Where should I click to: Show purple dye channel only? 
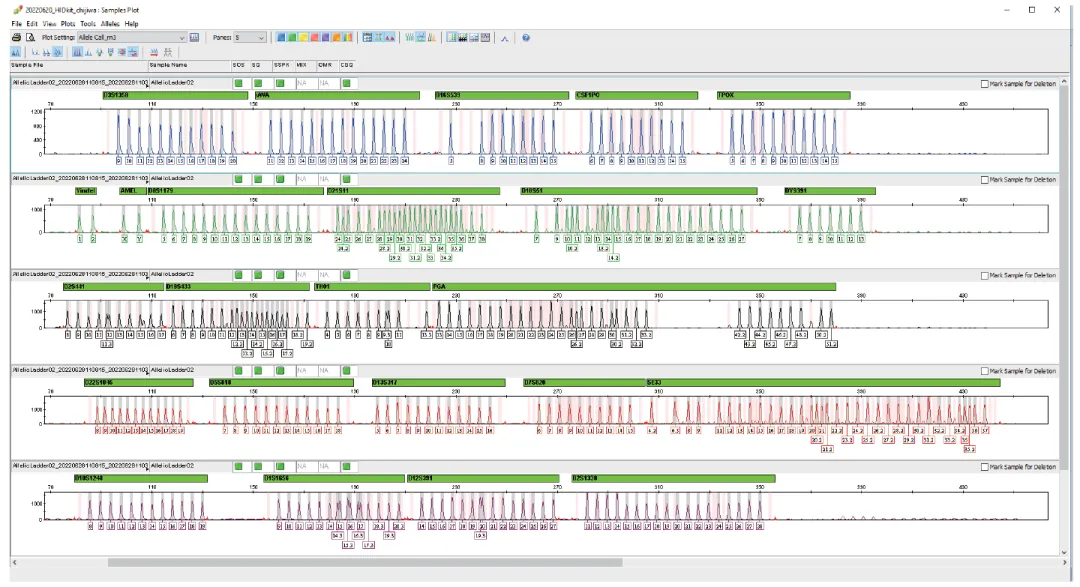(x=325, y=37)
